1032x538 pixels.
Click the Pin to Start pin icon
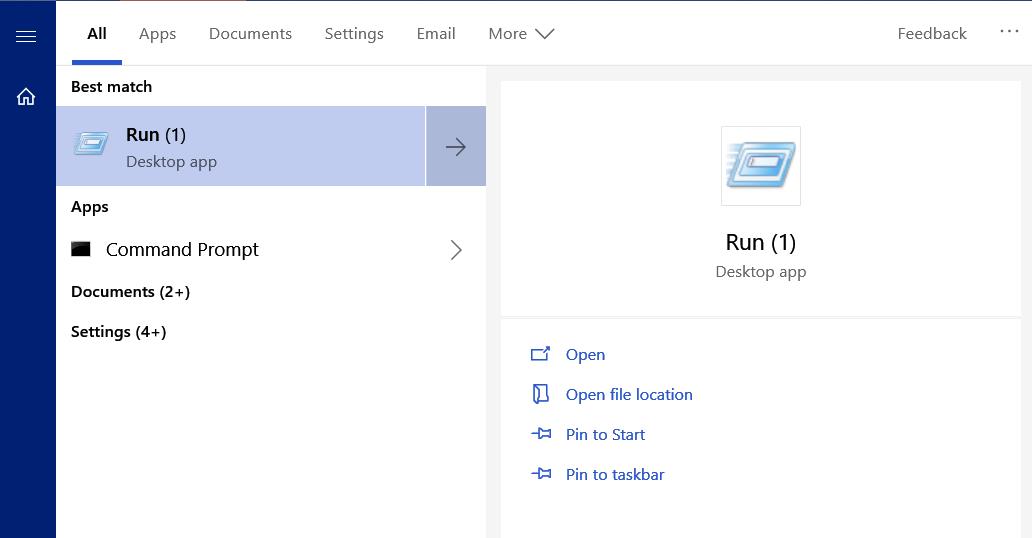tap(541, 434)
